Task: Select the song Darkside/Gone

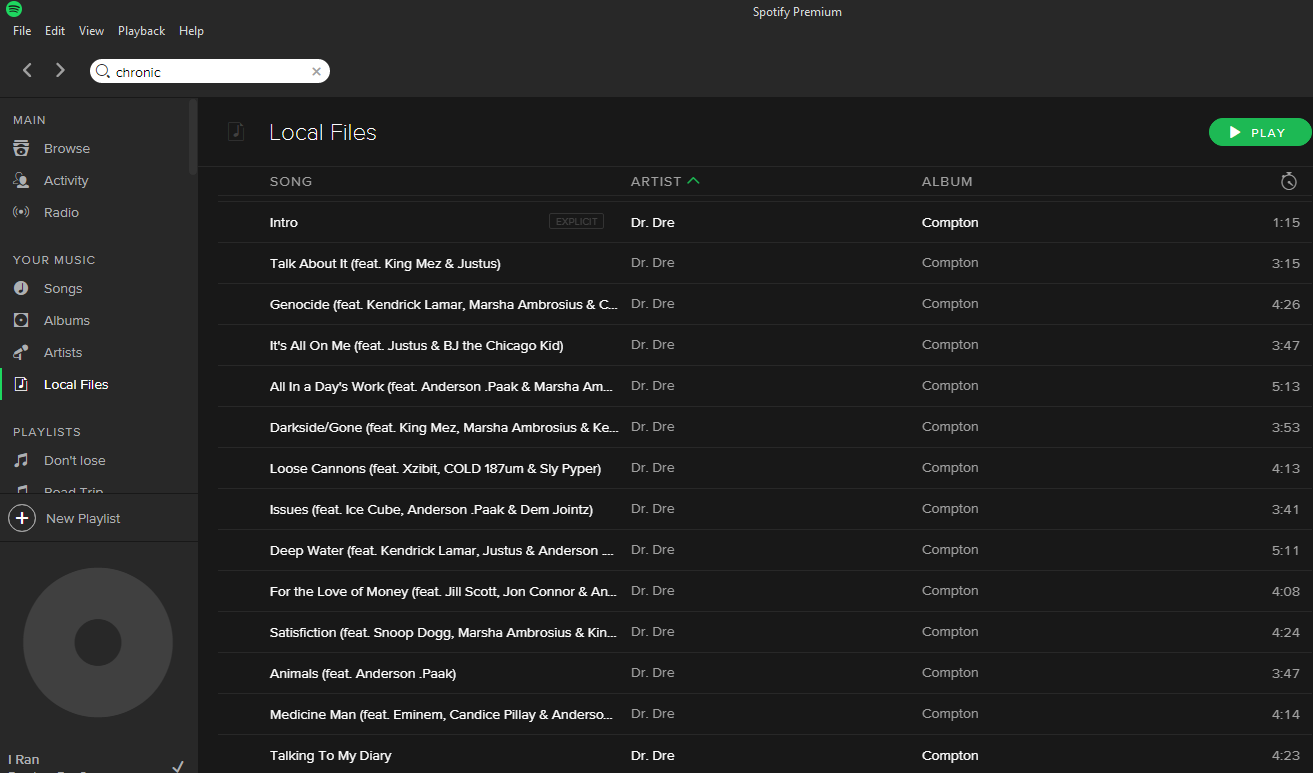Action: [x=444, y=428]
